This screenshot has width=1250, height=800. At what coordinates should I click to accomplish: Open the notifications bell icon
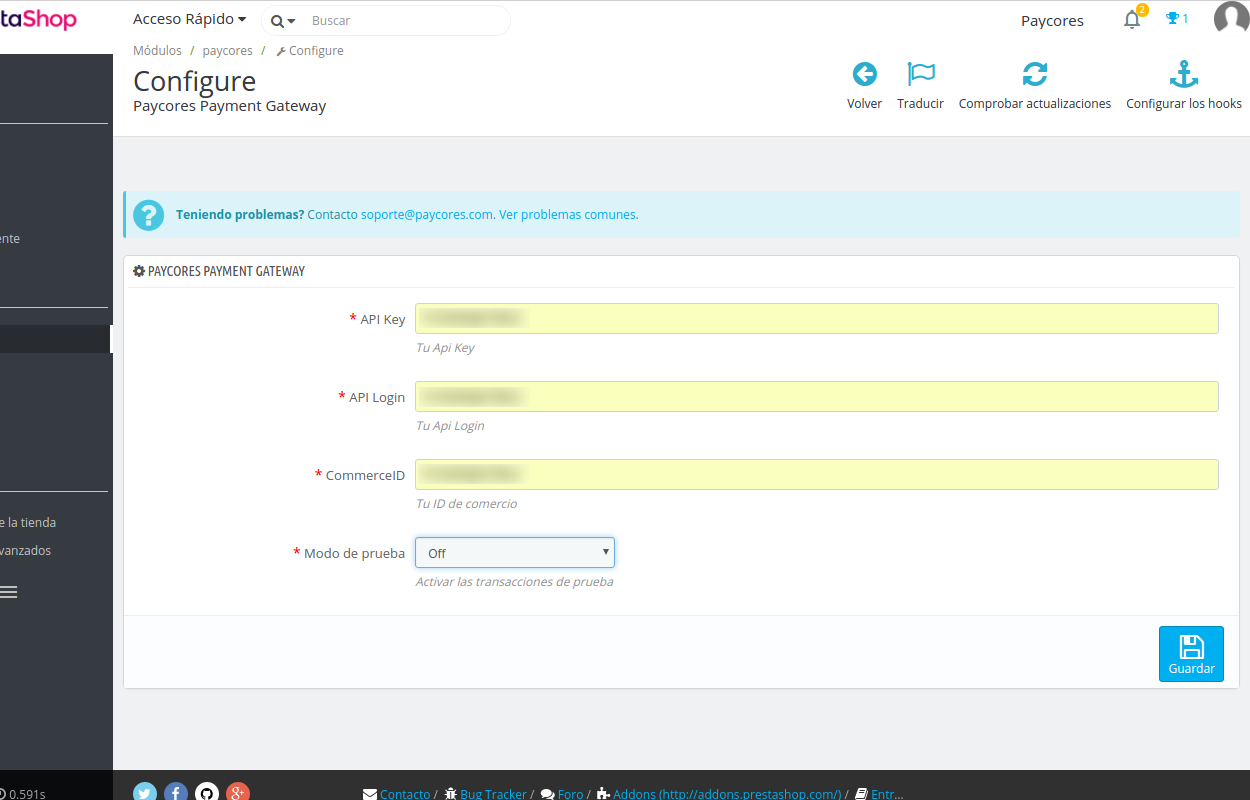1132,19
